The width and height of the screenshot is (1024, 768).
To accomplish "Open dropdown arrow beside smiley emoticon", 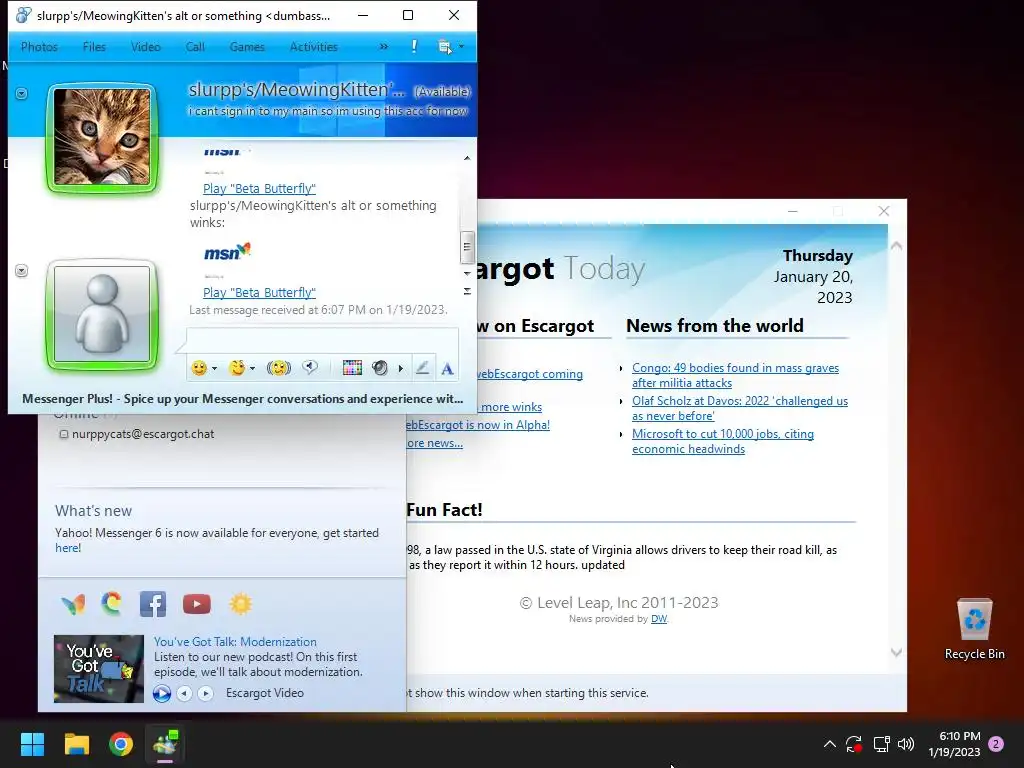I will tap(214, 369).
